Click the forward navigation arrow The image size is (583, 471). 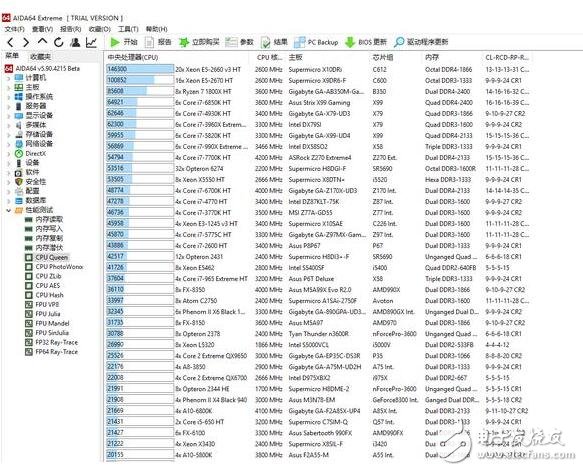pos(26,42)
